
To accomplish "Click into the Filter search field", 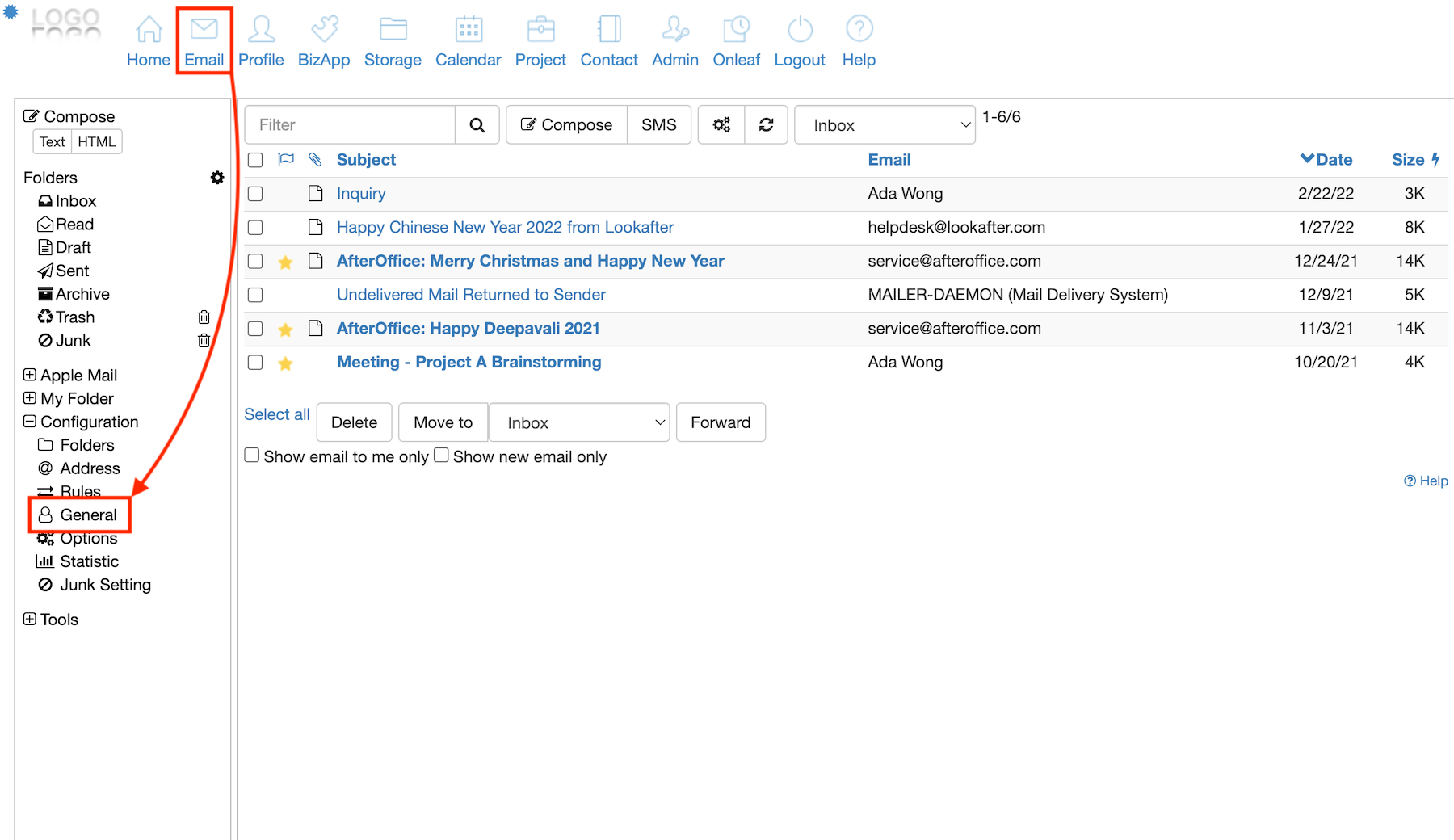I will [351, 125].
